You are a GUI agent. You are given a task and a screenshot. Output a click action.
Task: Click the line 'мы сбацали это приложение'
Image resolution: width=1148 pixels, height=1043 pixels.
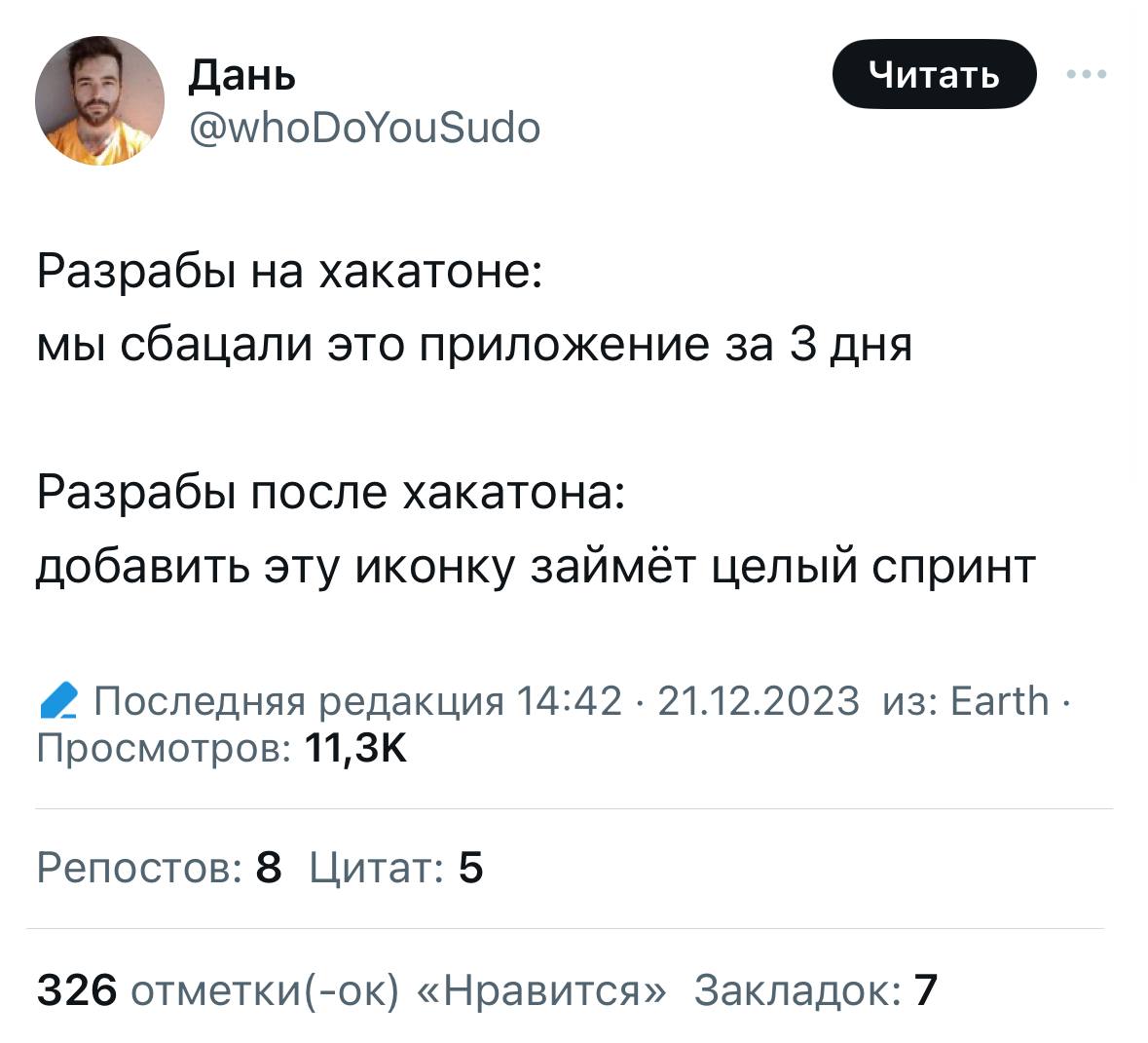tap(474, 344)
